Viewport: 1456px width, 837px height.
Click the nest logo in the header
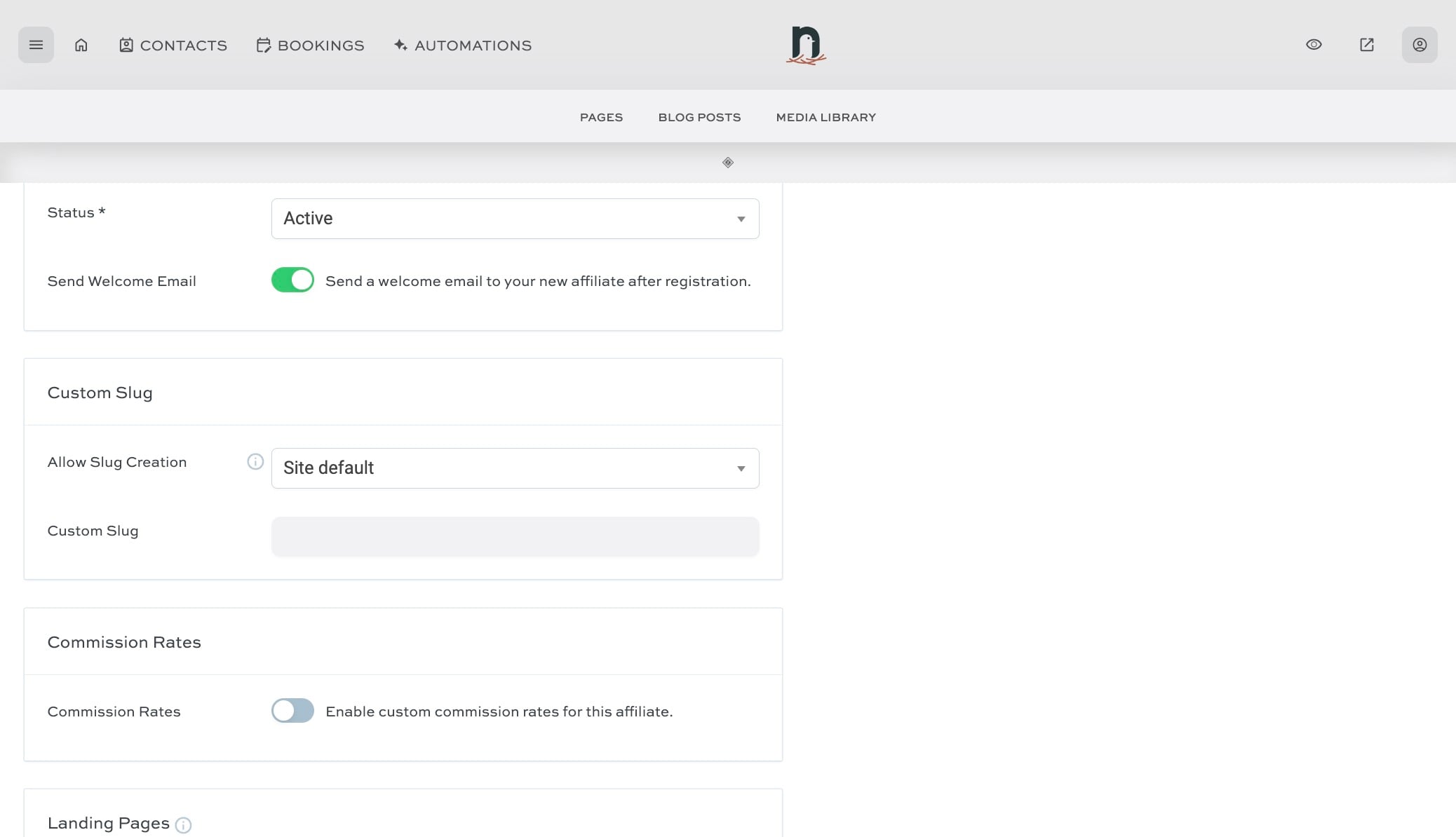(806, 45)
